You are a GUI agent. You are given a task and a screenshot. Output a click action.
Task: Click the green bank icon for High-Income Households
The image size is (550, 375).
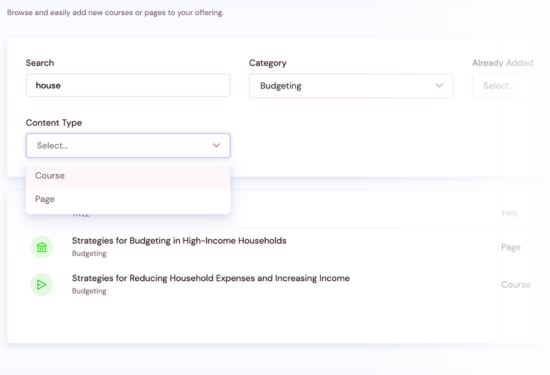(41, 247)
